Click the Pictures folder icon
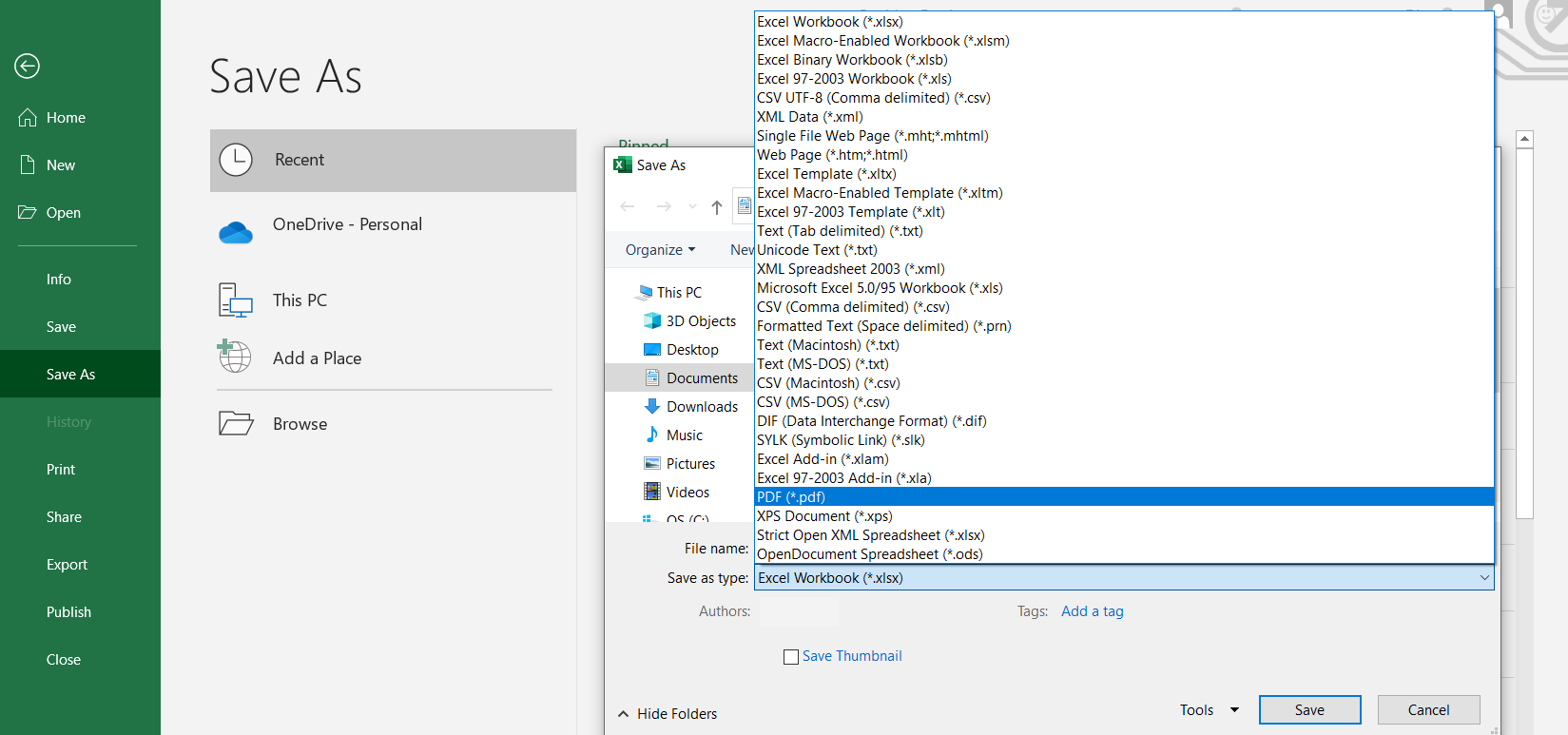The height and width of the screenshot is (735, 1568). 652,463
